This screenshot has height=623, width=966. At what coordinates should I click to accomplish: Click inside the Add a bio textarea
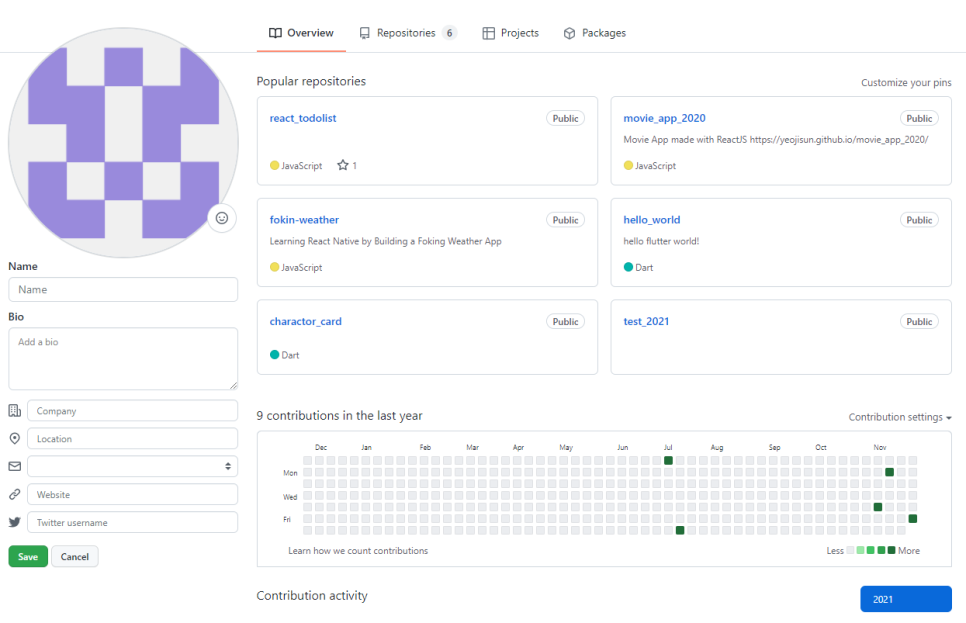(123, 359)
